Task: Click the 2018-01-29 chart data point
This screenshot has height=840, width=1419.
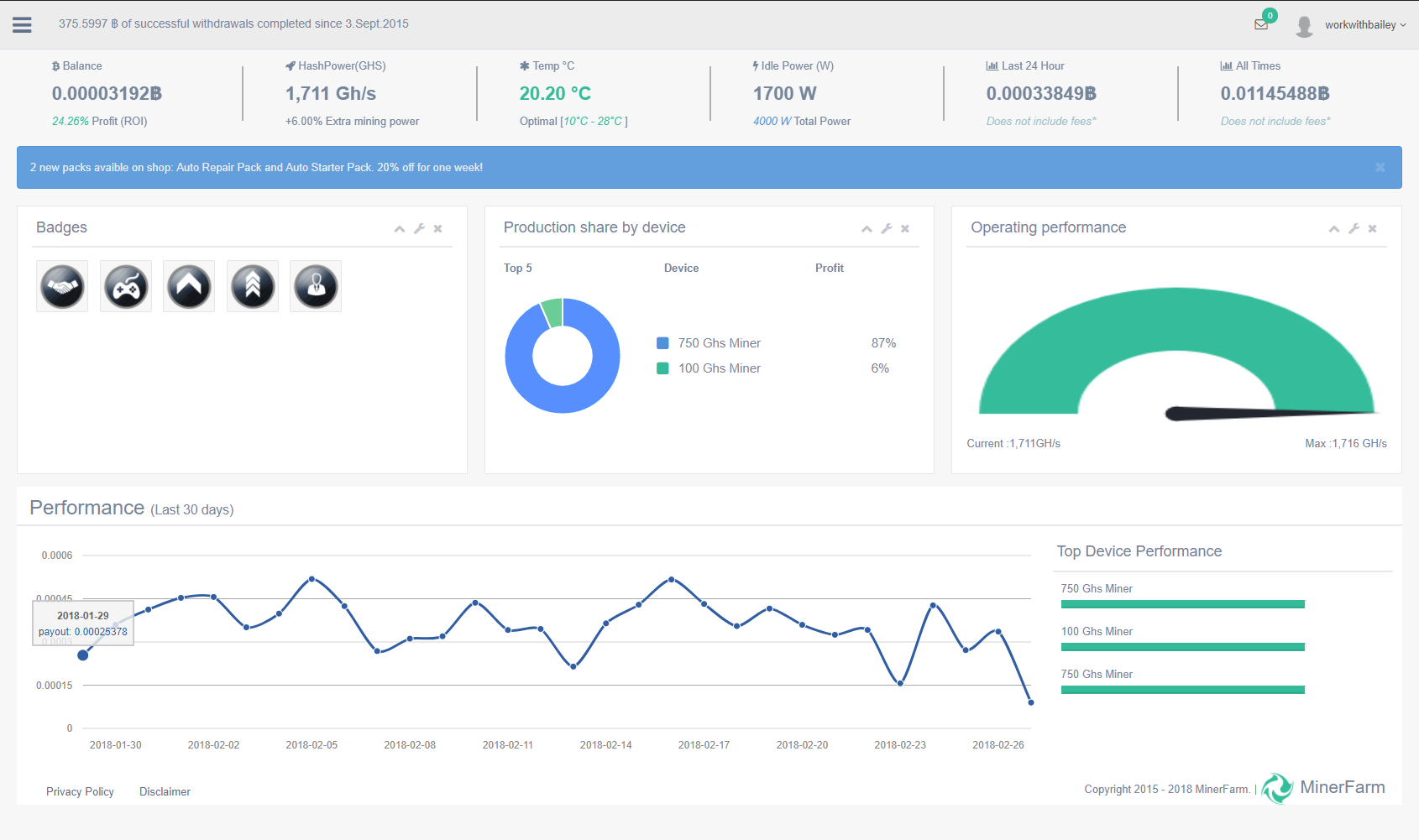Action: point(82,655)
